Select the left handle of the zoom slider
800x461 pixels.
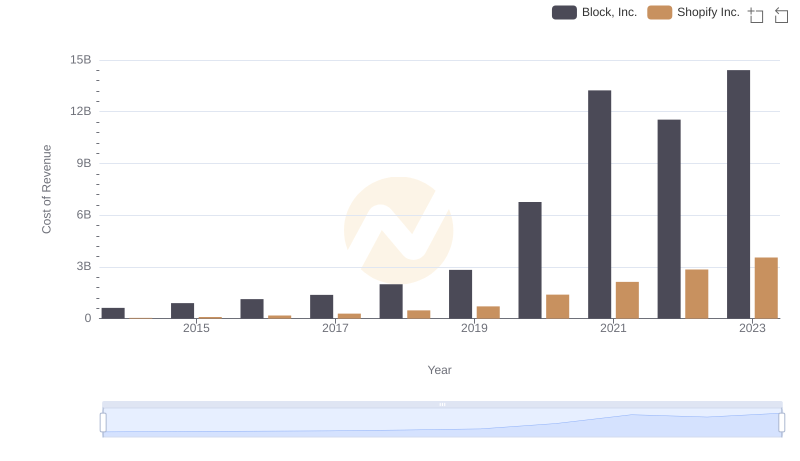[x=103, y=422]
